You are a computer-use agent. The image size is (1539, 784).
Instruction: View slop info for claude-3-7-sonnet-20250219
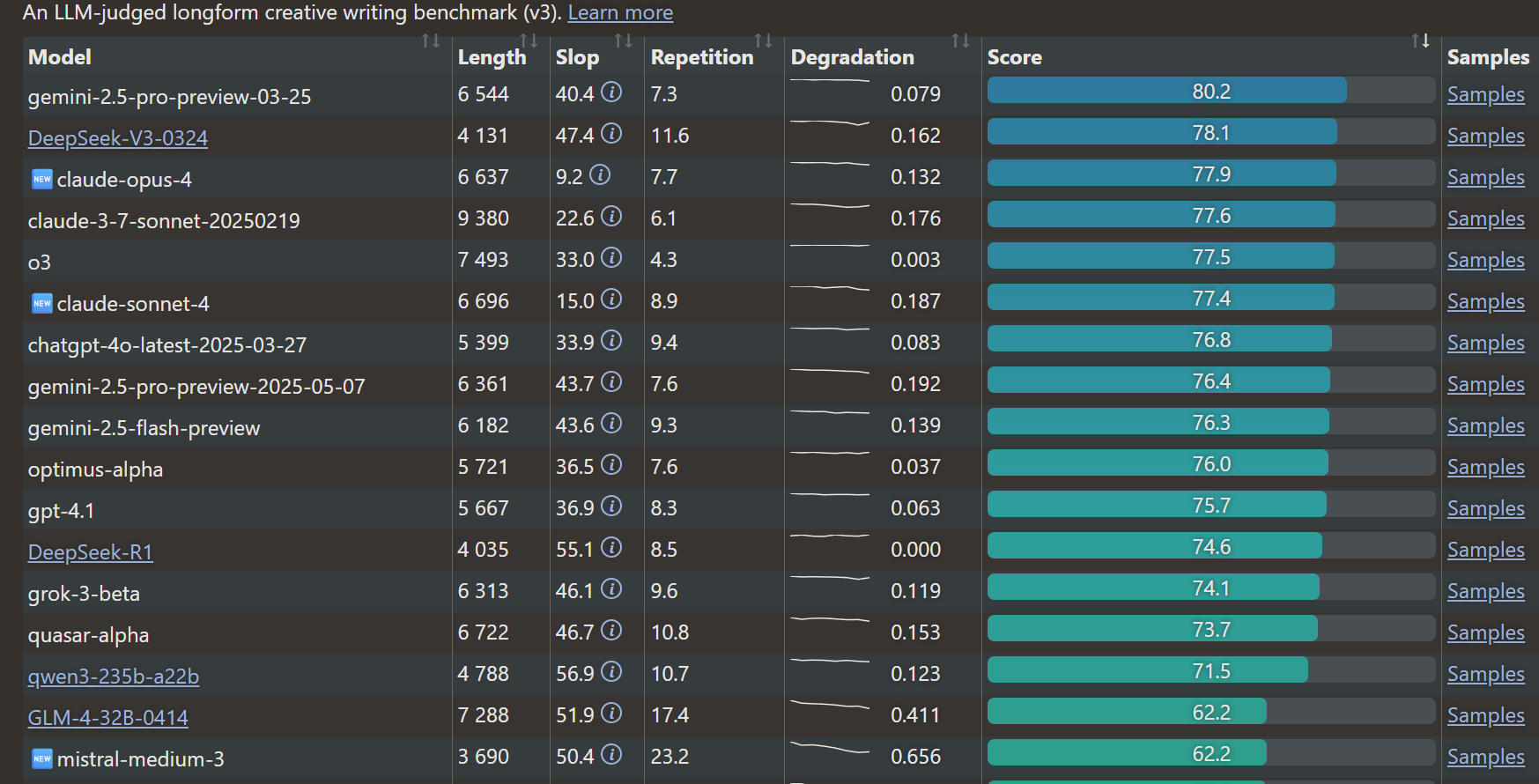611,216
